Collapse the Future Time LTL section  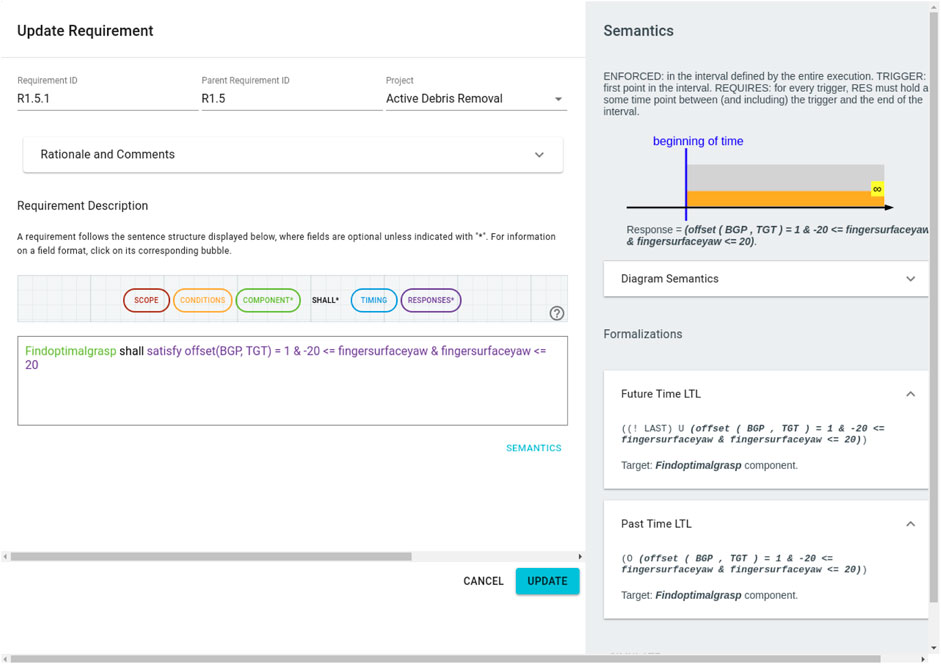pos(910,394)
